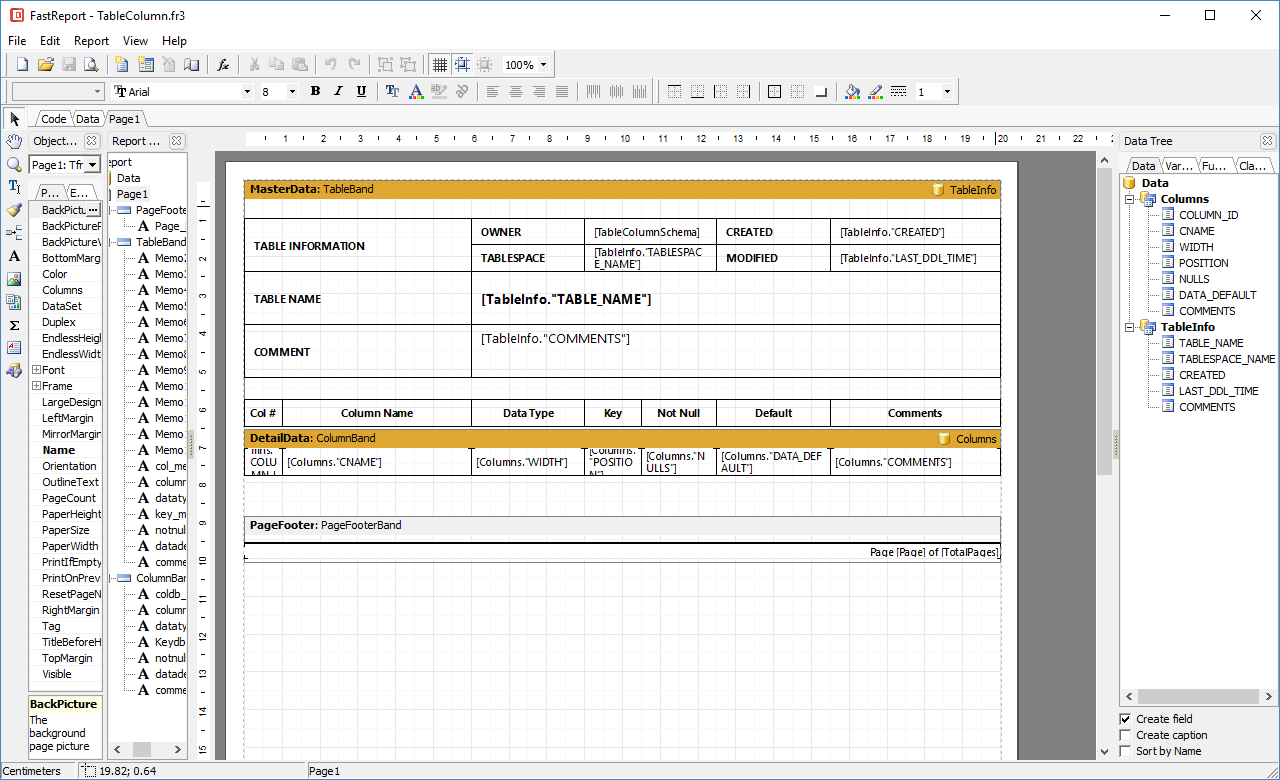Toggle Show Grid in the toolbar
The width and height of the screenshot is (1280, 780).
tap(439, 65)
